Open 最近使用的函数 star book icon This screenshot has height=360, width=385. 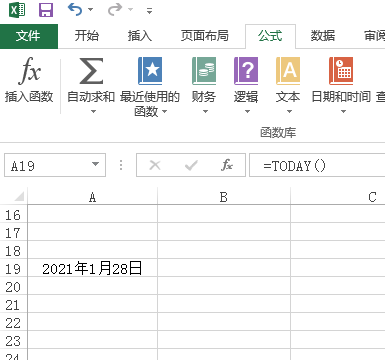(x=150, y=71)
